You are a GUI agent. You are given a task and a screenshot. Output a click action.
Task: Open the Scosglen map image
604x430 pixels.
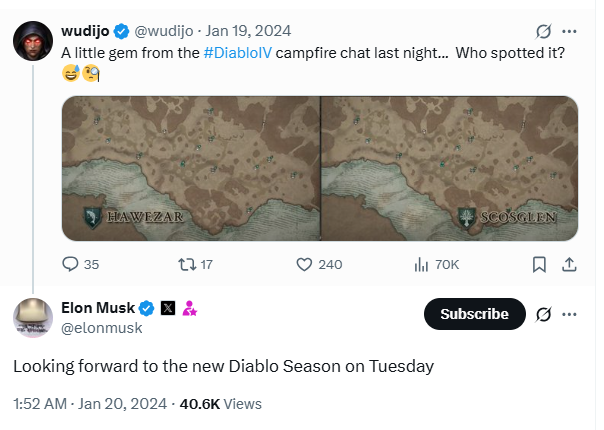pyautogui.click(x=449, y=168)
